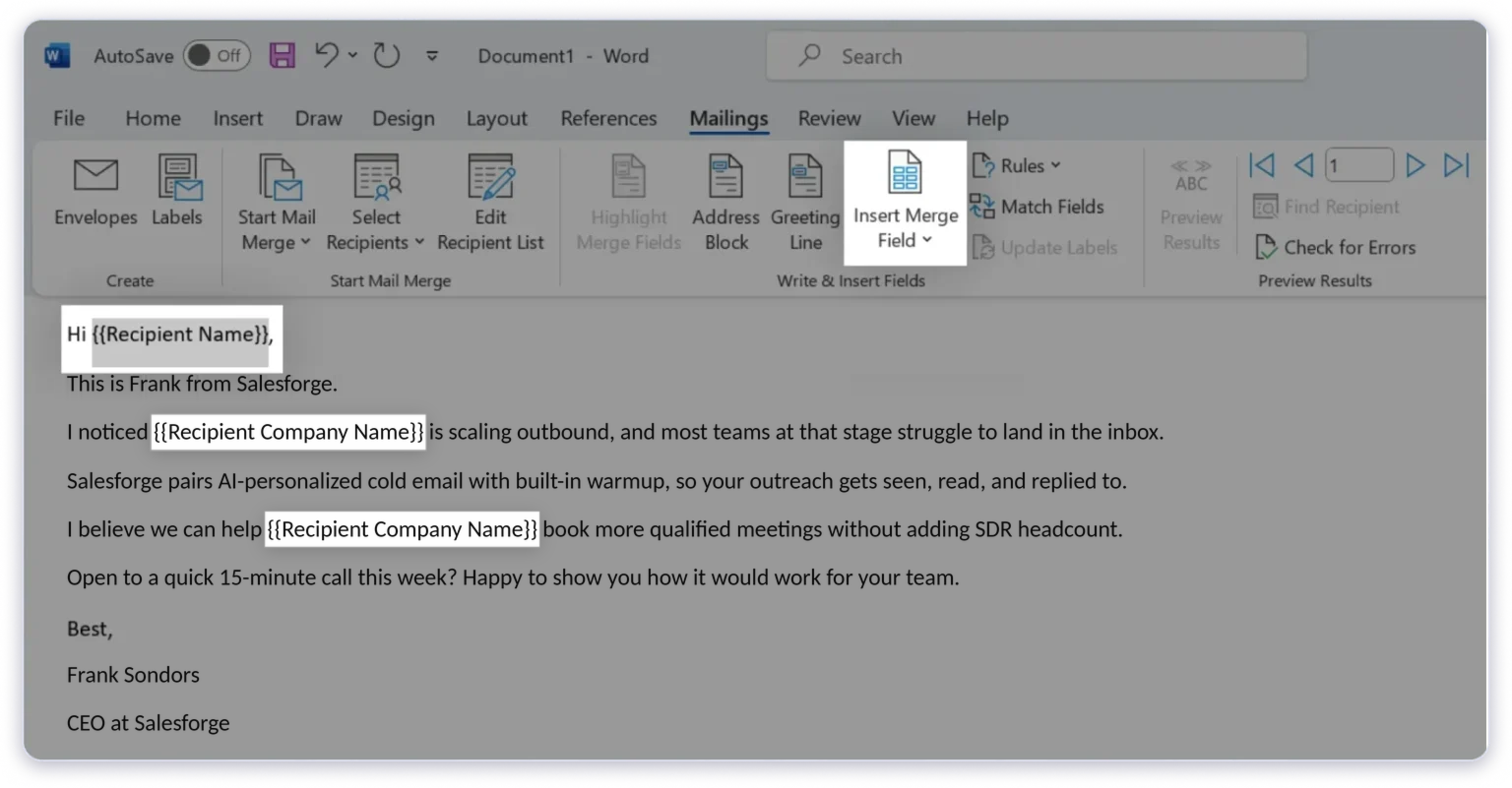Go to the previous record arrow

pyautogui.click(x=1303, y=165)
